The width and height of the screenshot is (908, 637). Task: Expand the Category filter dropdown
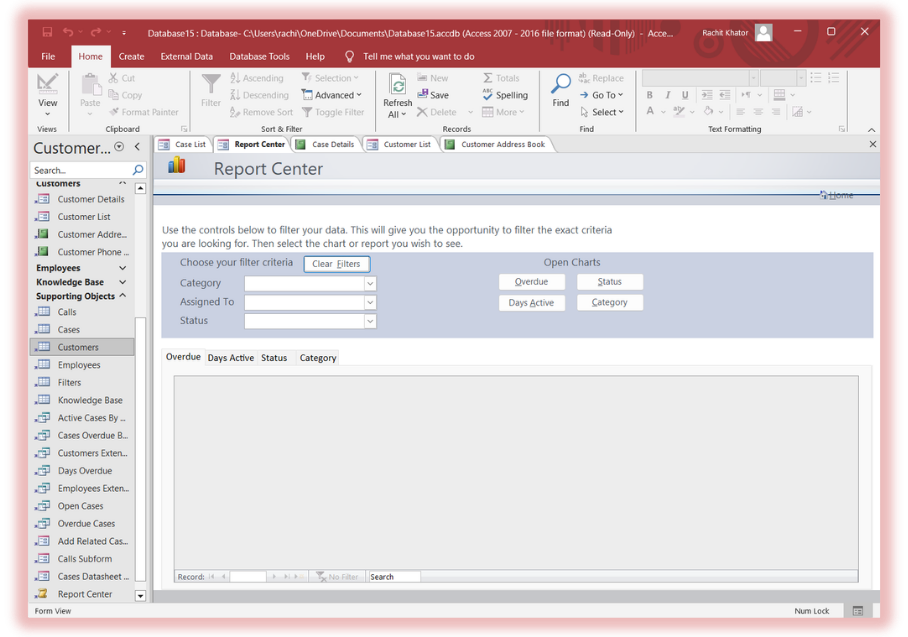370,284
